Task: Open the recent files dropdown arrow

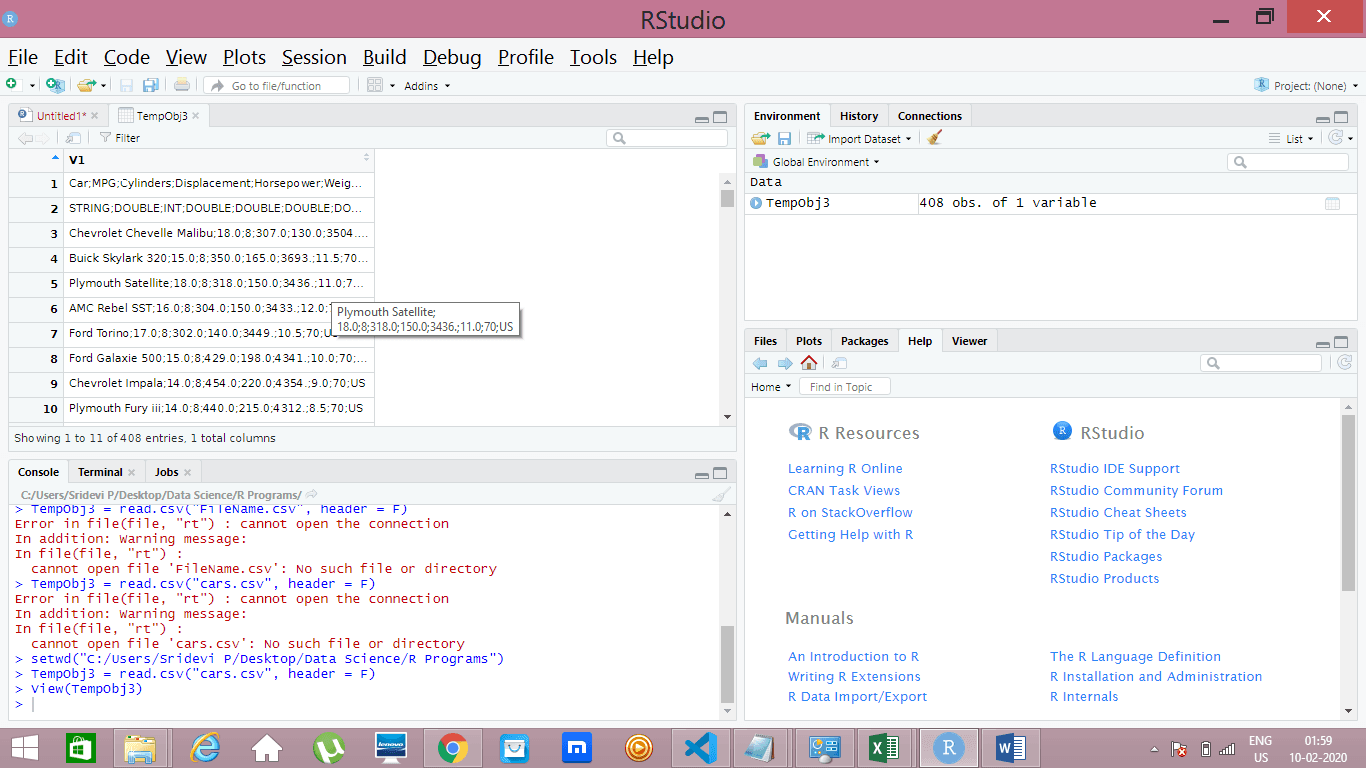Action: [x=103, y=86]
